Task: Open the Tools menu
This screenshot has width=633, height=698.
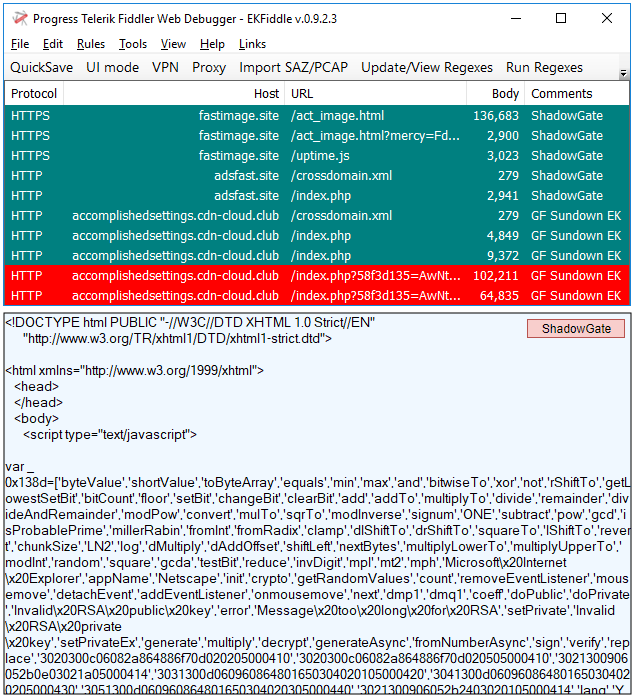Action: [x=133, y=44]
